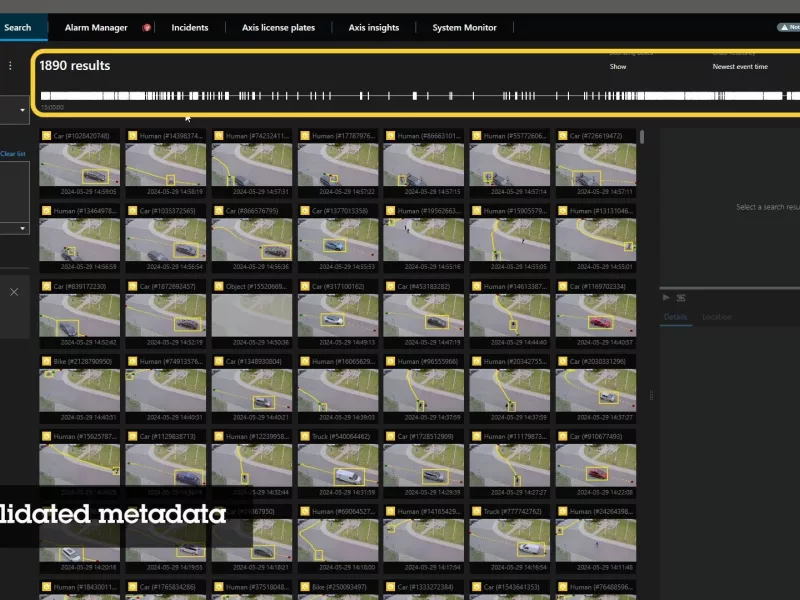The width and height of the screenshot is (800, 600).
Task: Expand the left-side combo box arrow below the tabs
Action: tap(23, 109)
